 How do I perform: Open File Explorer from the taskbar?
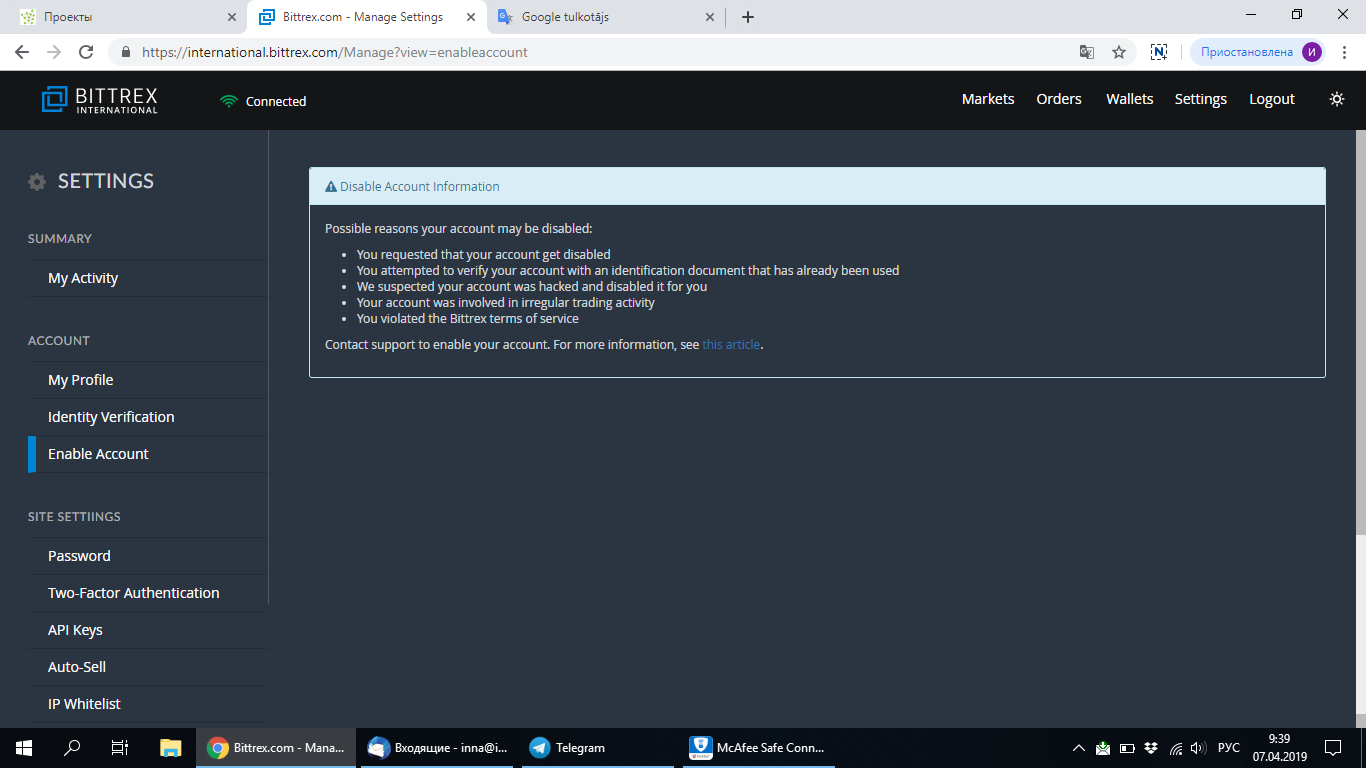click(x=171, y=748)
